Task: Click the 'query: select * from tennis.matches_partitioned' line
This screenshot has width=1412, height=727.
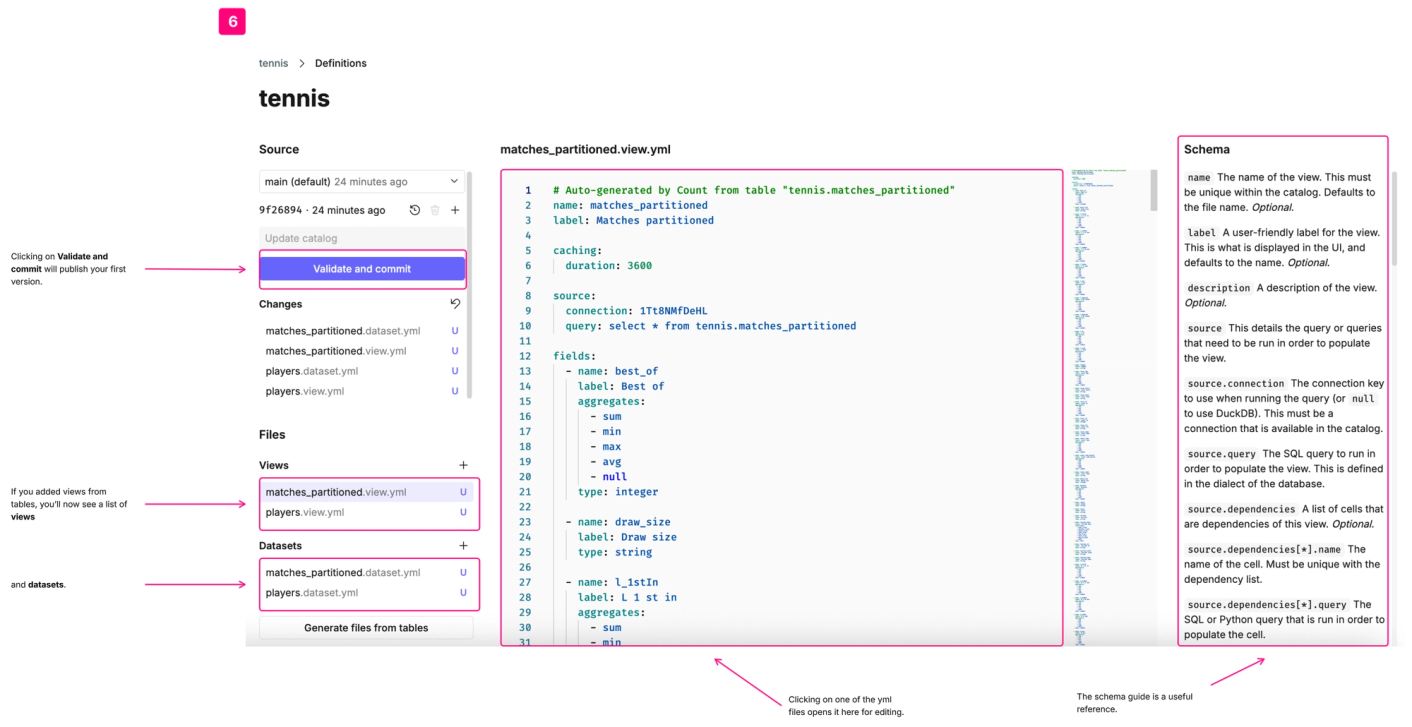Action: pyautogui.click(x=711, y=326)
